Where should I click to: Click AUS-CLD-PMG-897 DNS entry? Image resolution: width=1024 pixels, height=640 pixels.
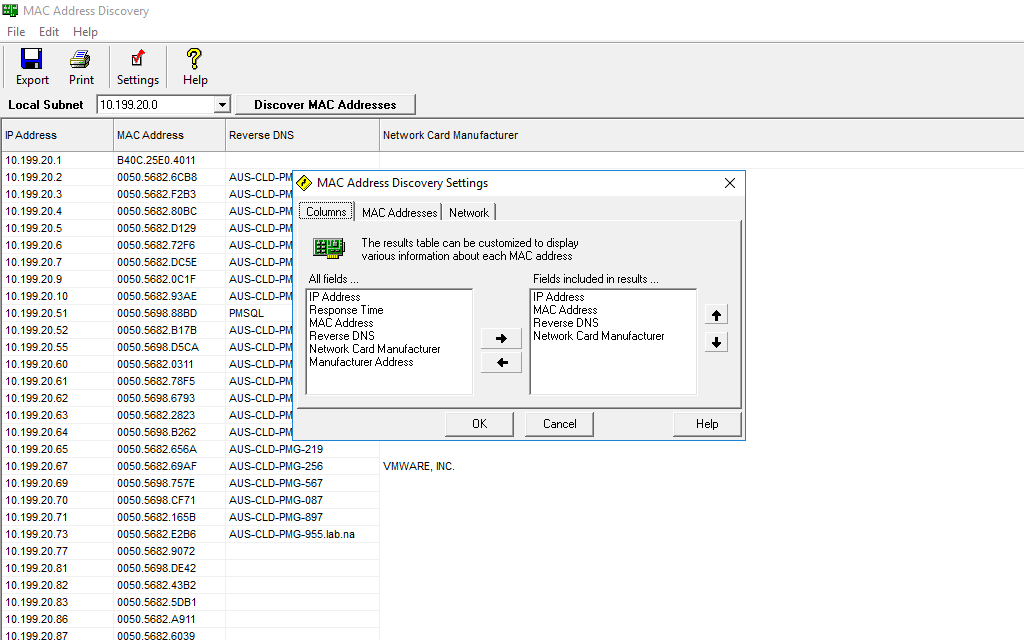point(276,517)
